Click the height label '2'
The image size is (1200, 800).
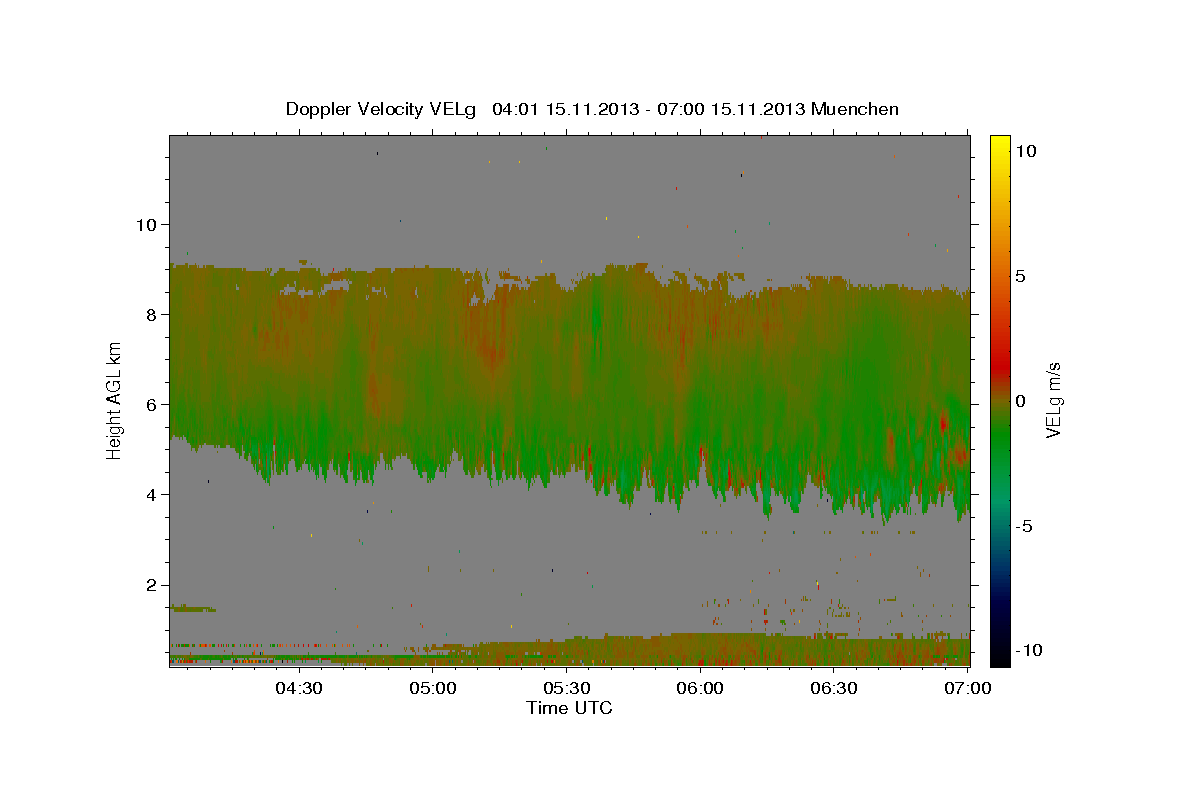[149, 585]
